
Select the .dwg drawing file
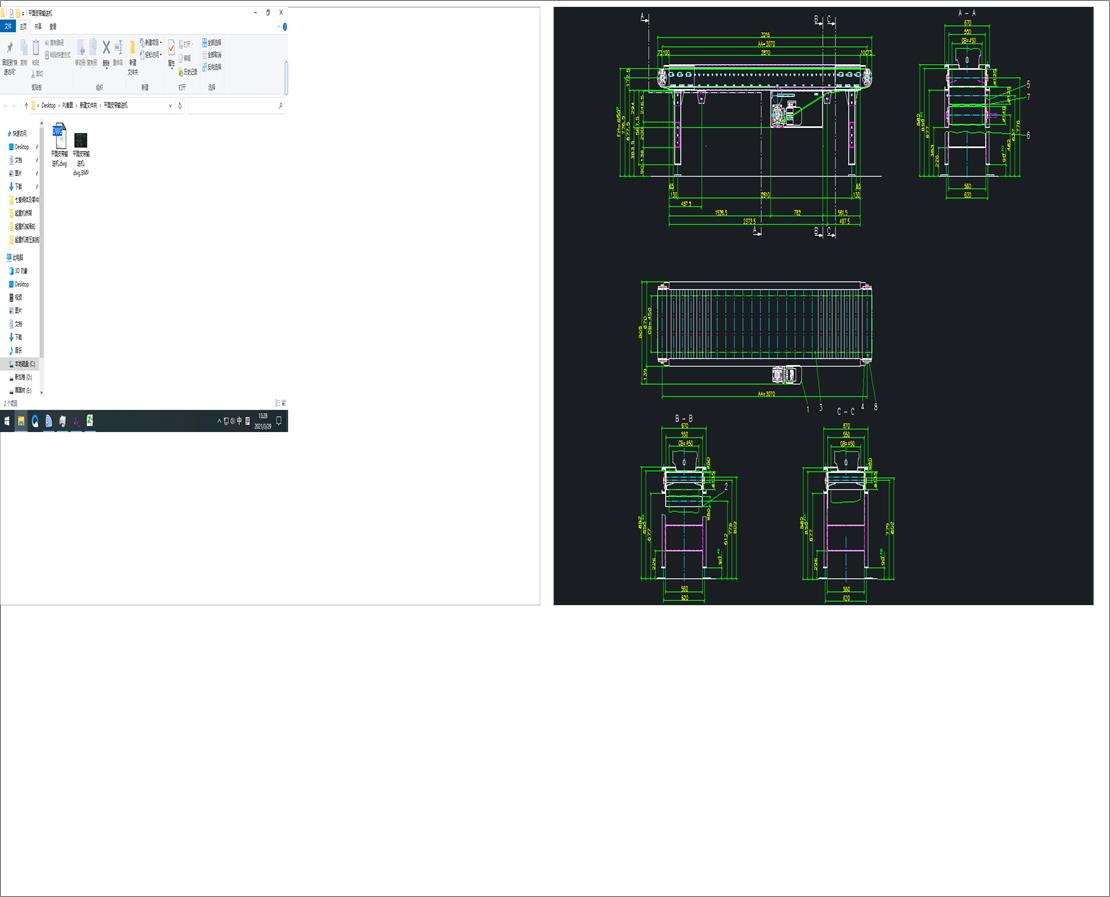pyautogui.click(x=59, y=145)
